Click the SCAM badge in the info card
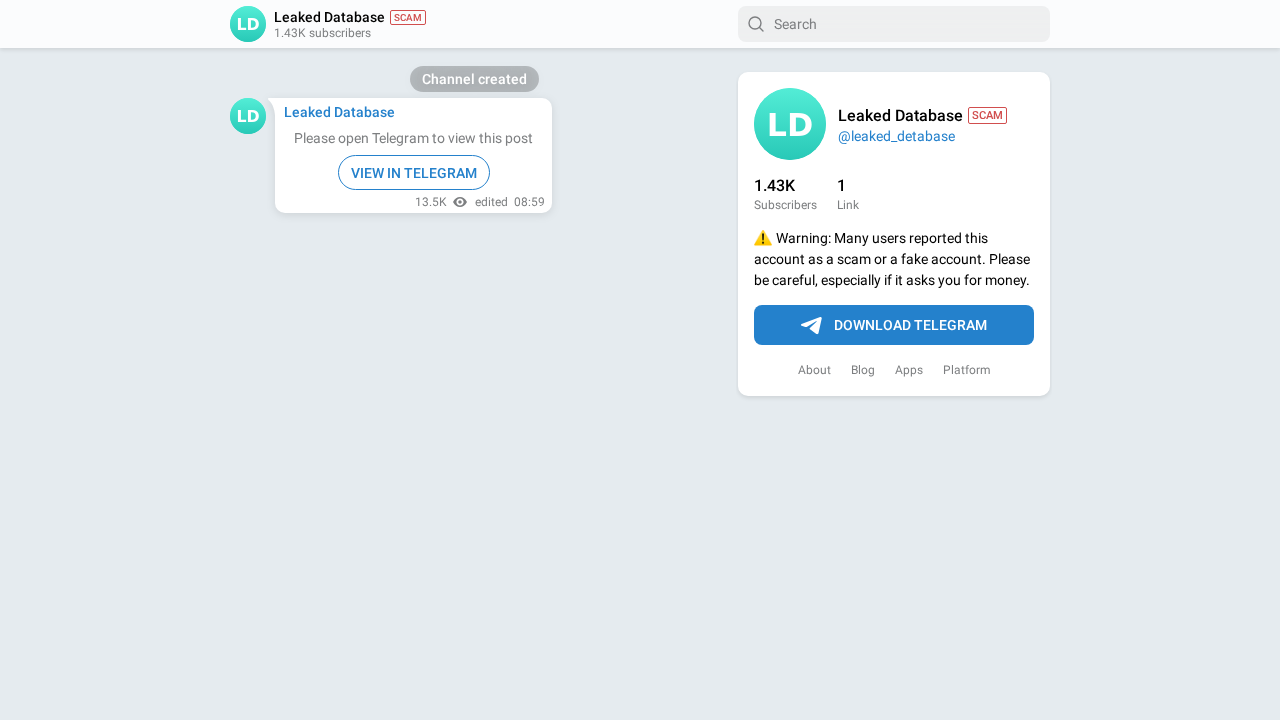1280x720 pixels. click(x=987, y=115)
